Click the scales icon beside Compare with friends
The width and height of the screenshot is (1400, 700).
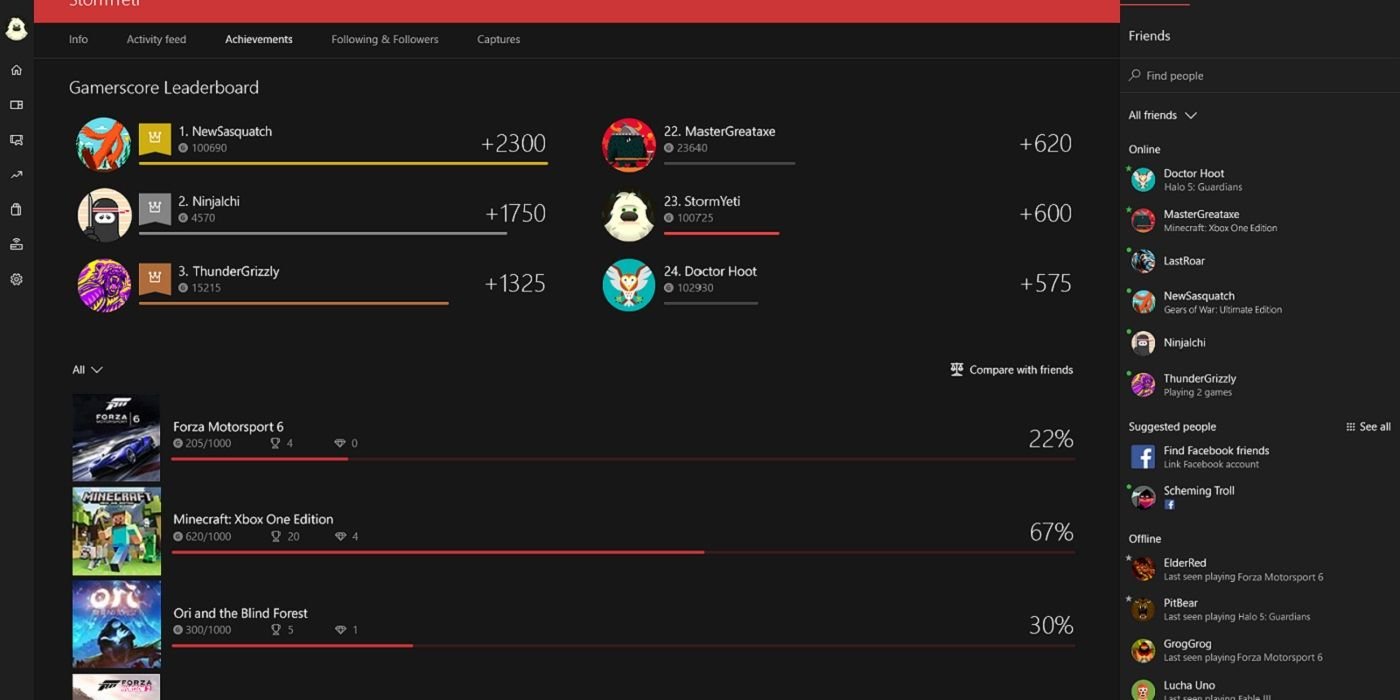pos(957,369)
